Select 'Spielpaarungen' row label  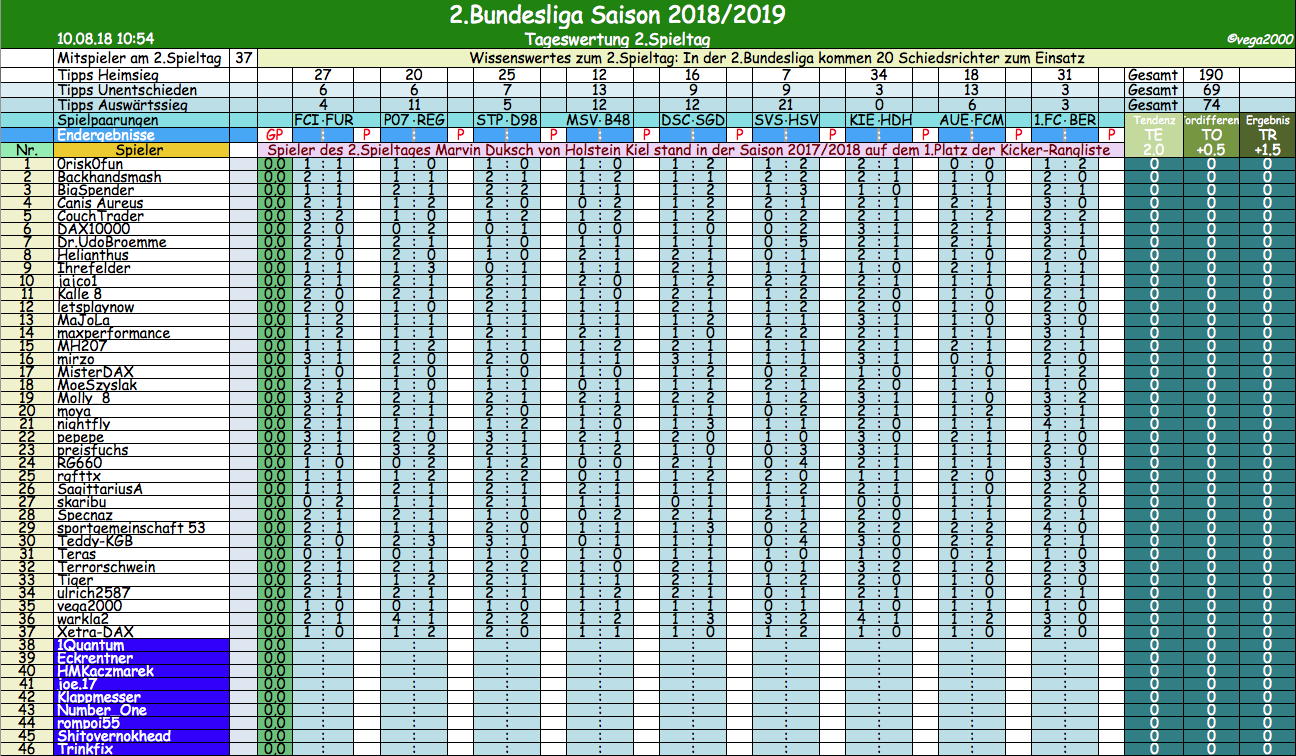point(109,119)
